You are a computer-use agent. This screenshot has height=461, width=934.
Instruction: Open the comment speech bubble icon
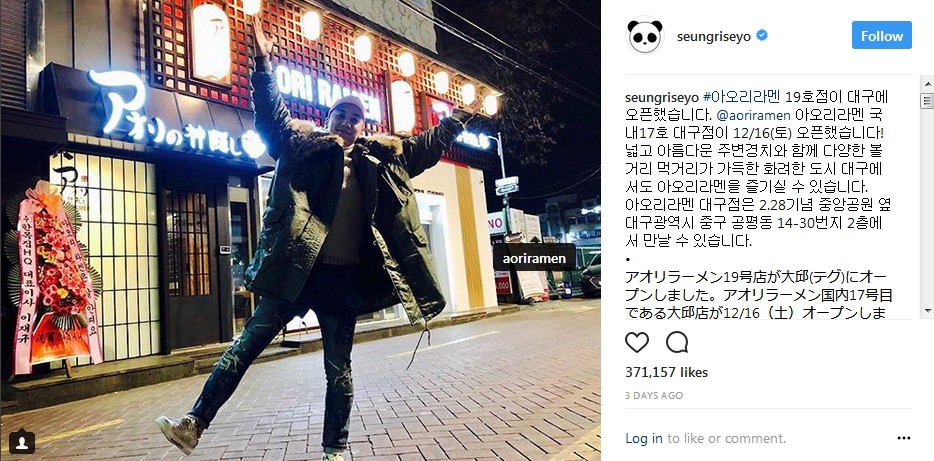pyautogui.click(x=677, y=342)
